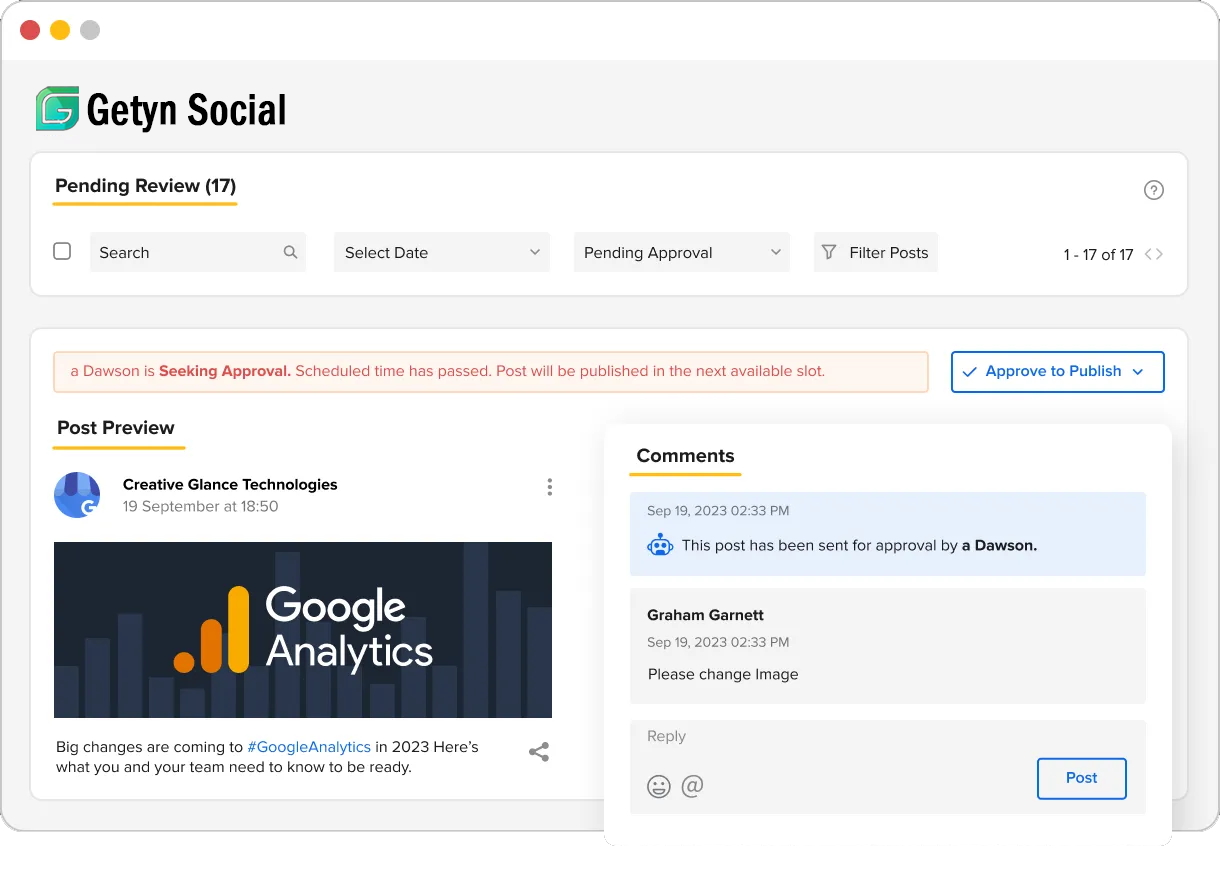Image resolution: width=1220 pixels, height=894 pixels.
Task: Select the comment text Please change Image
Action: 723,675
